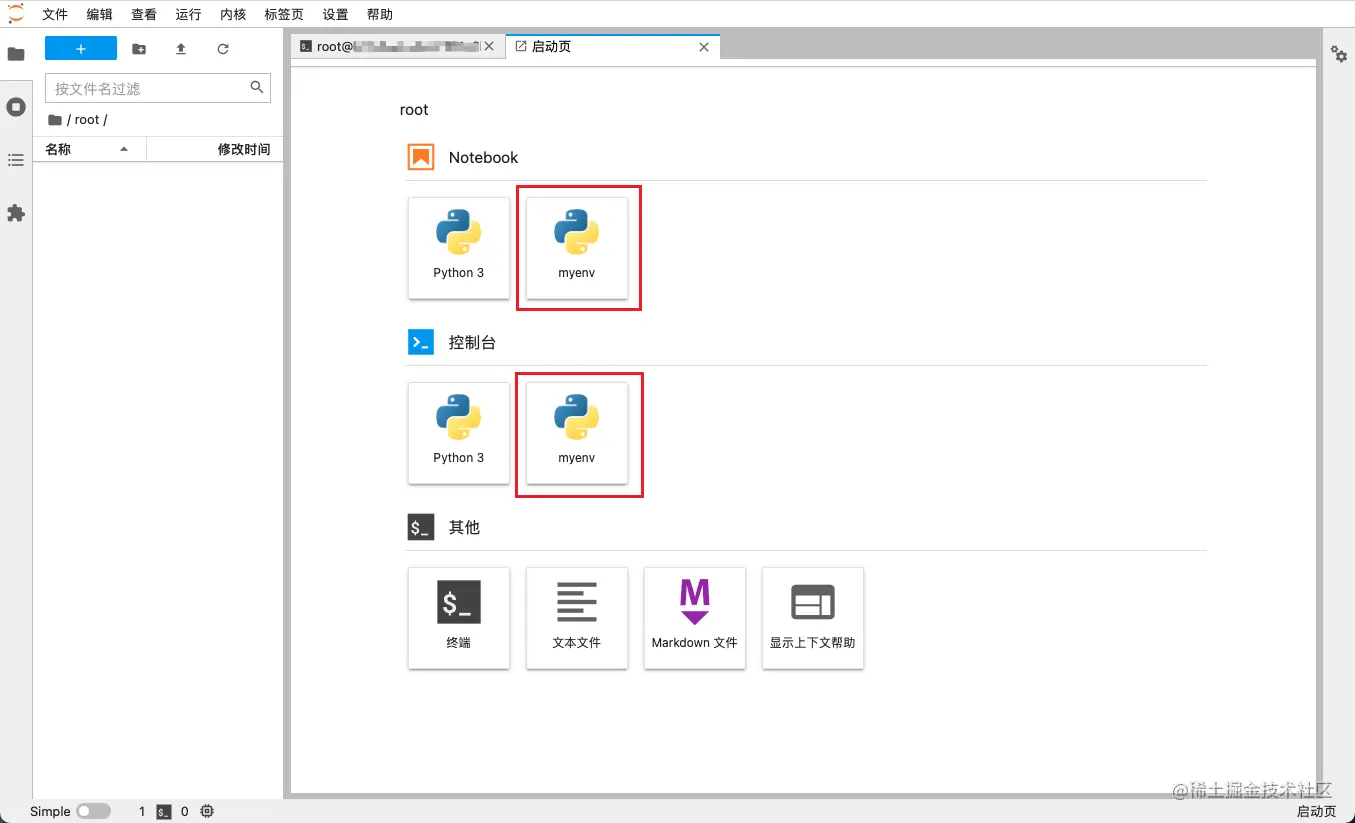Open the 查看 menu
The width and height of the screenshot is (1355, 823).
click(144, 14)
